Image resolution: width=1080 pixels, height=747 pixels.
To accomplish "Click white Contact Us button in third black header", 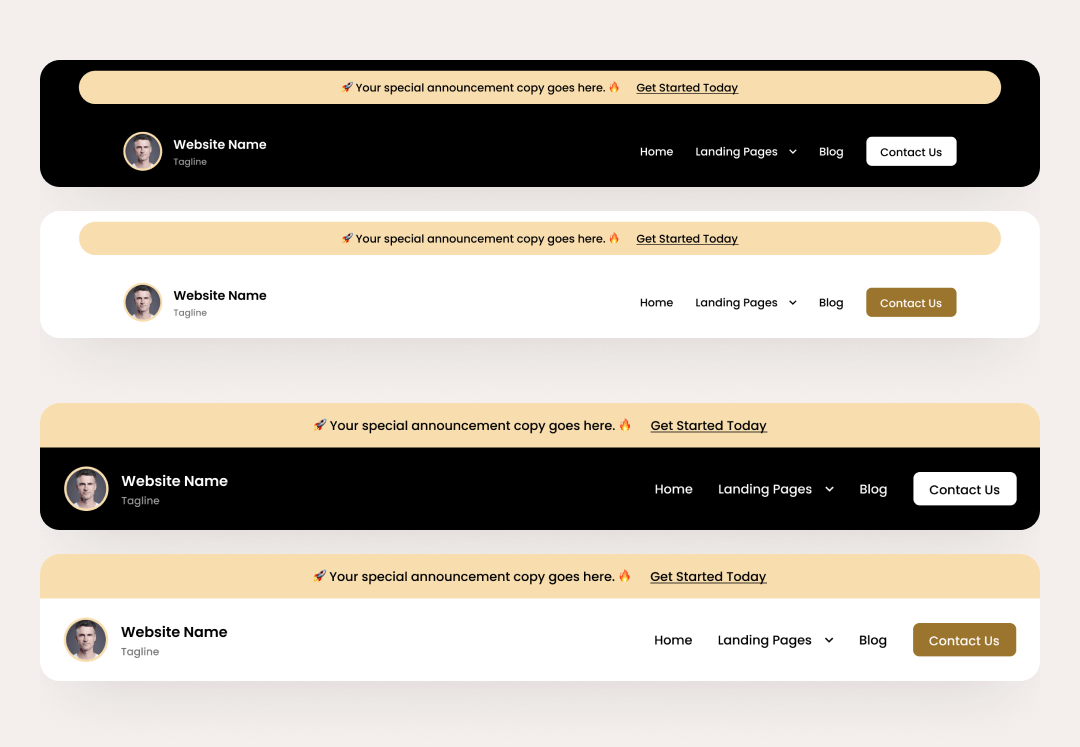I will (964, 489).
